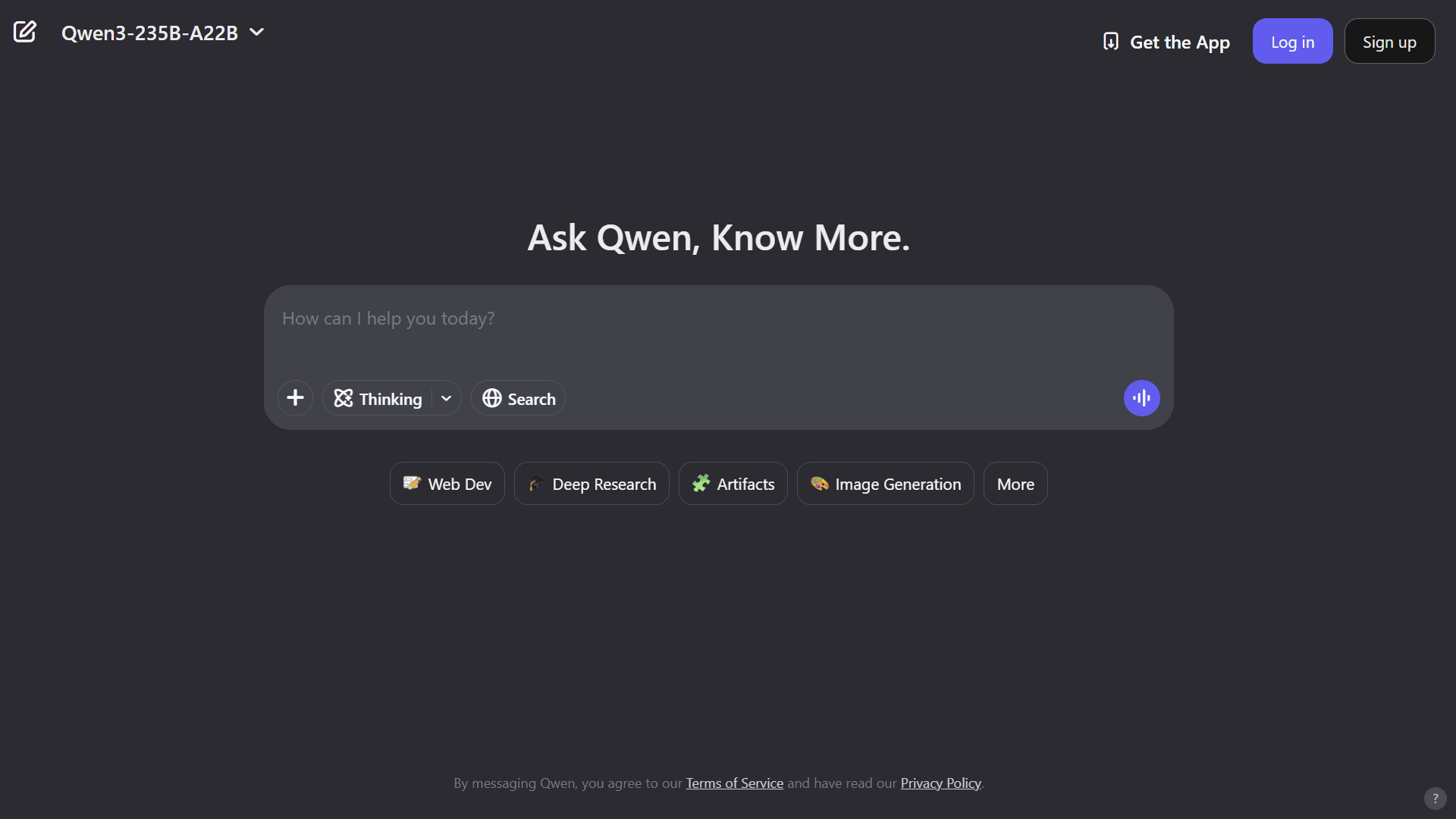Click the Get the App download icon
Viewport: 1456px width, 819px height.
click(1111, 41)
